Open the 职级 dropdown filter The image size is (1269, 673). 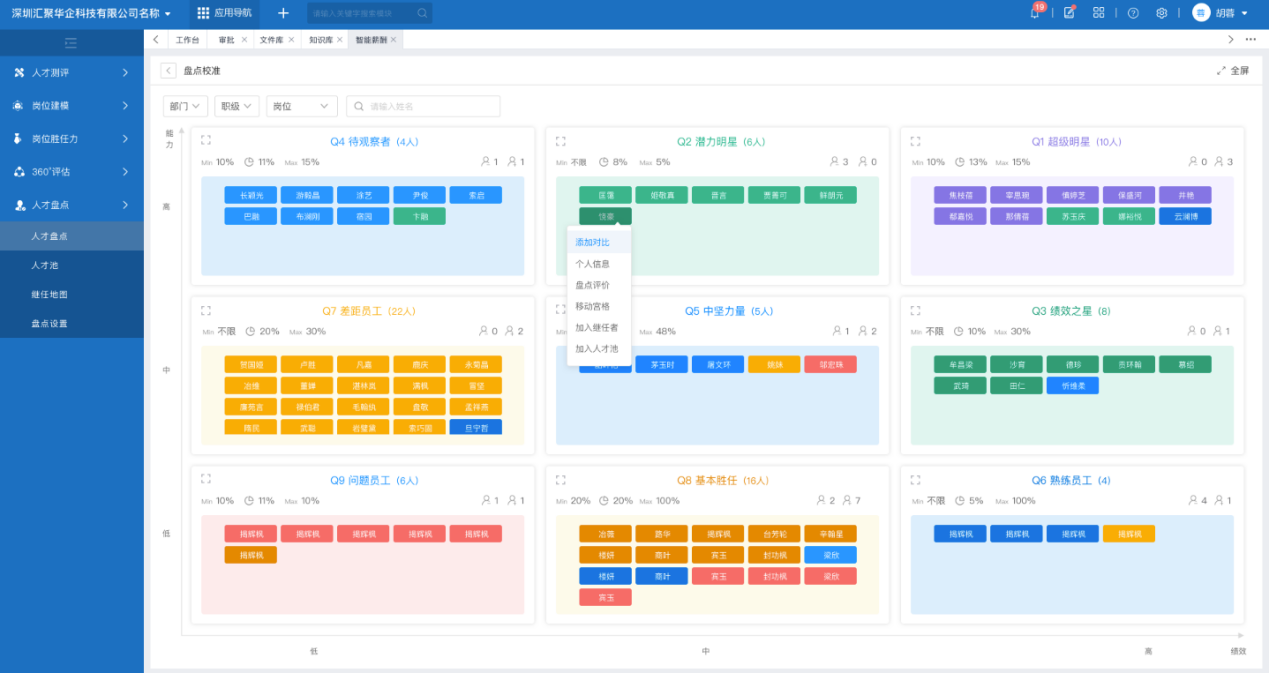(236, 106)
